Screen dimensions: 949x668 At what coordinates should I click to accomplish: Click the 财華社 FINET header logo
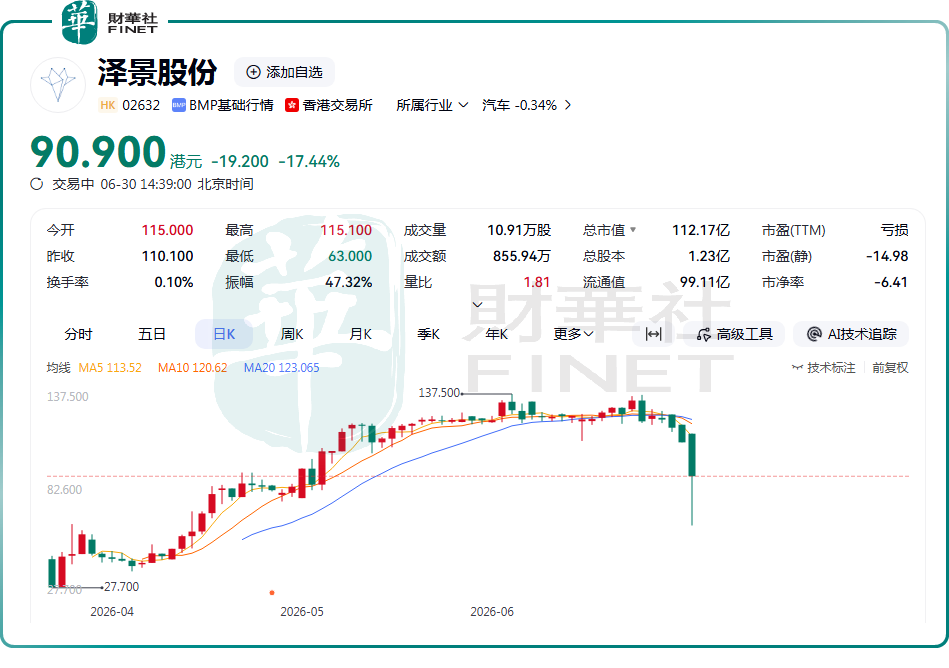pos(110,22)
